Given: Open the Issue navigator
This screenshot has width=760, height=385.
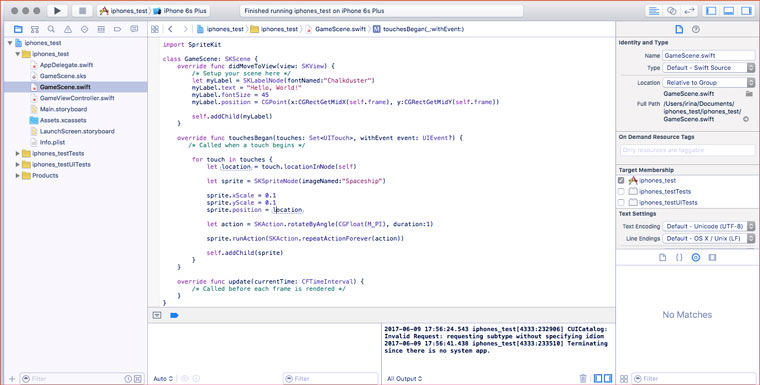Looking at the screenshot, I should coord(68,29).
